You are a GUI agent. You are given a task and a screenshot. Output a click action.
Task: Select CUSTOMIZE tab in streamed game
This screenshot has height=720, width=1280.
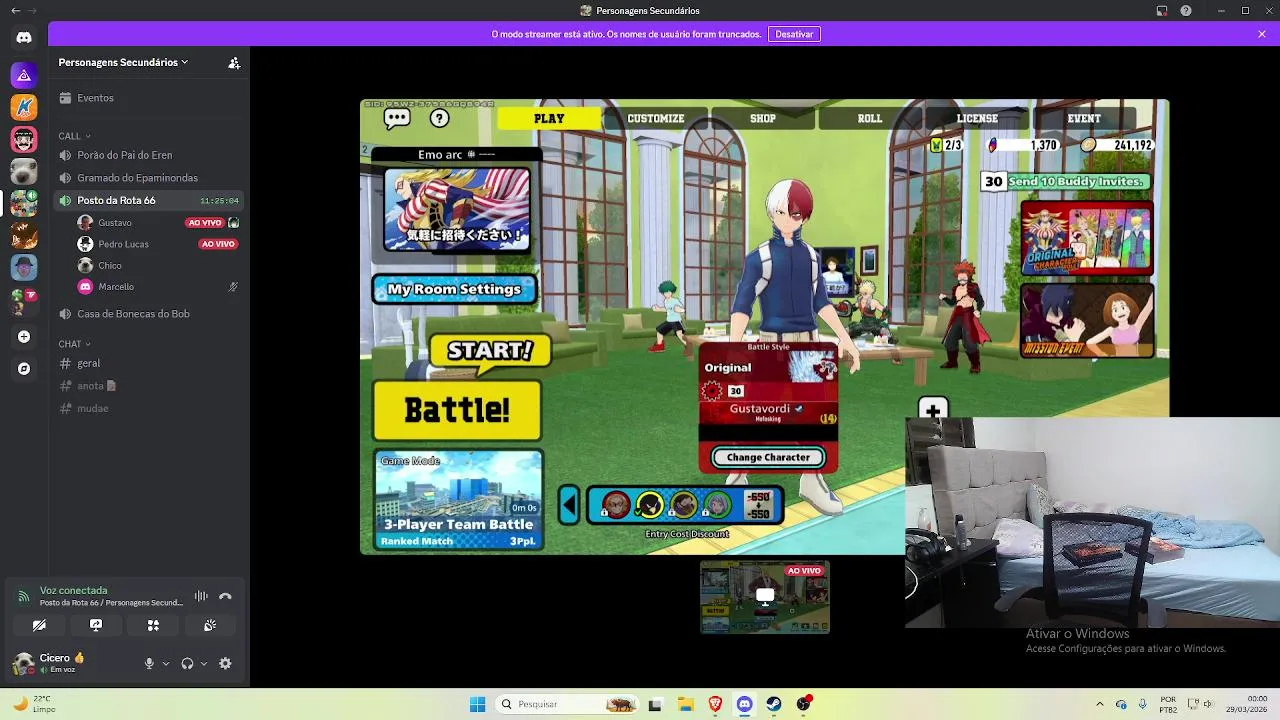(x=656, y=118)
